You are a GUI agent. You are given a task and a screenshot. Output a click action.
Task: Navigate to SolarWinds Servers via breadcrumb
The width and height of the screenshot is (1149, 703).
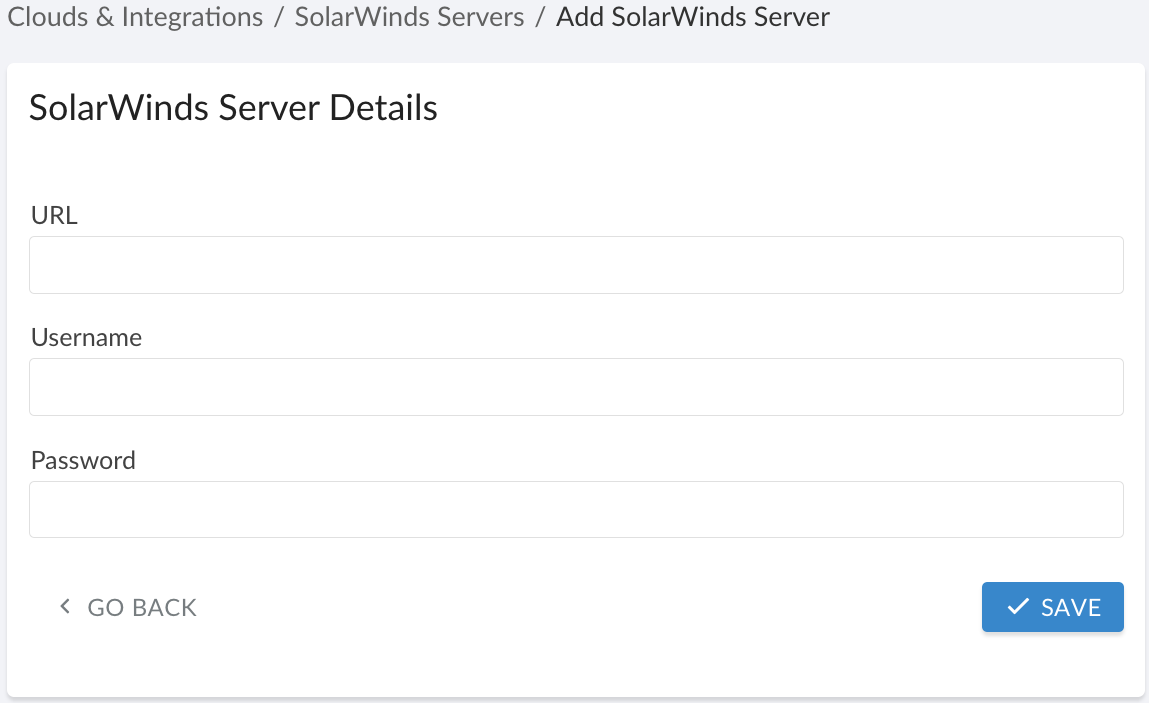coord(408,17)
